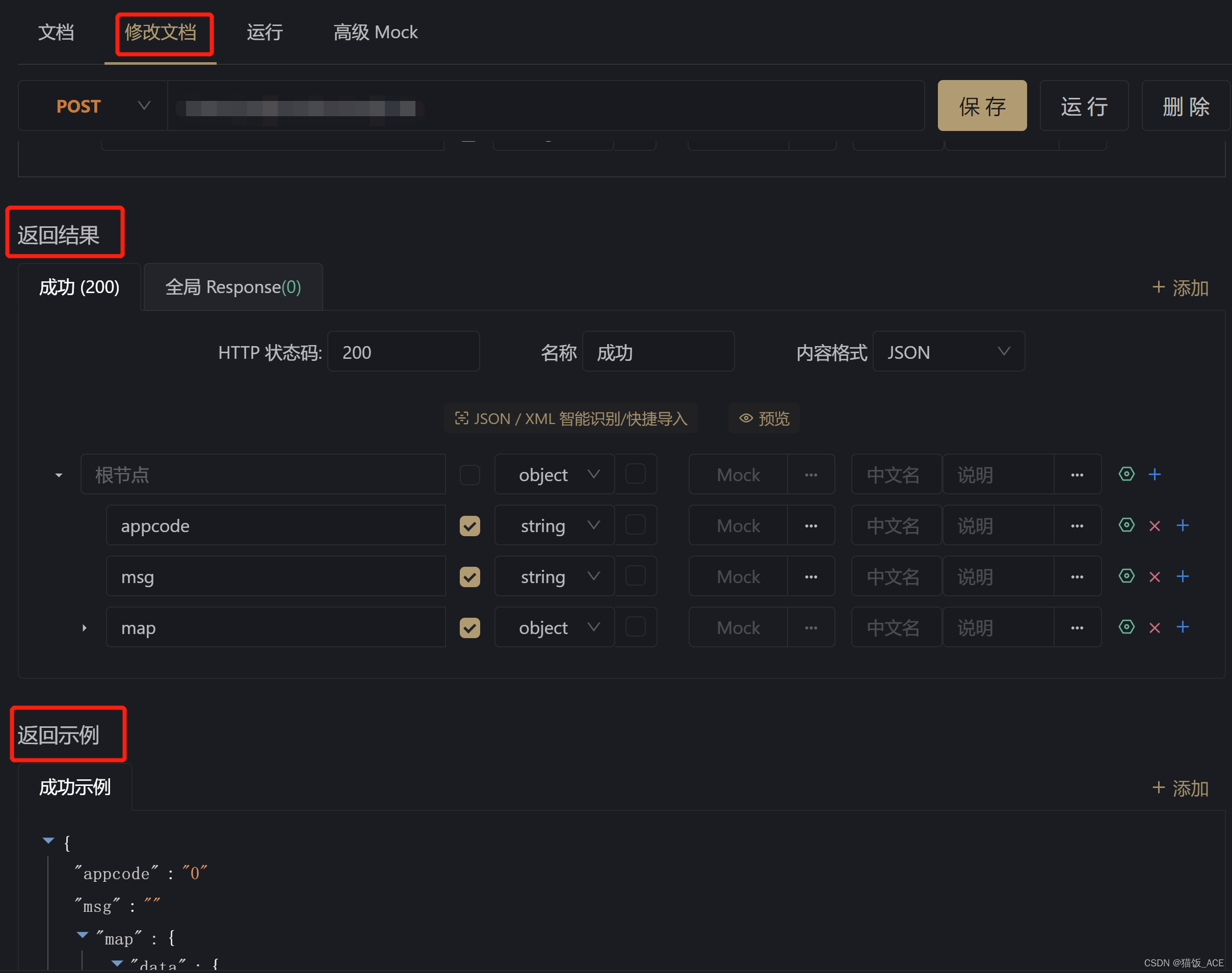Uncheck required checkbox for appcode
This screenshot has width=1232, height=973.
pos(469,526)
